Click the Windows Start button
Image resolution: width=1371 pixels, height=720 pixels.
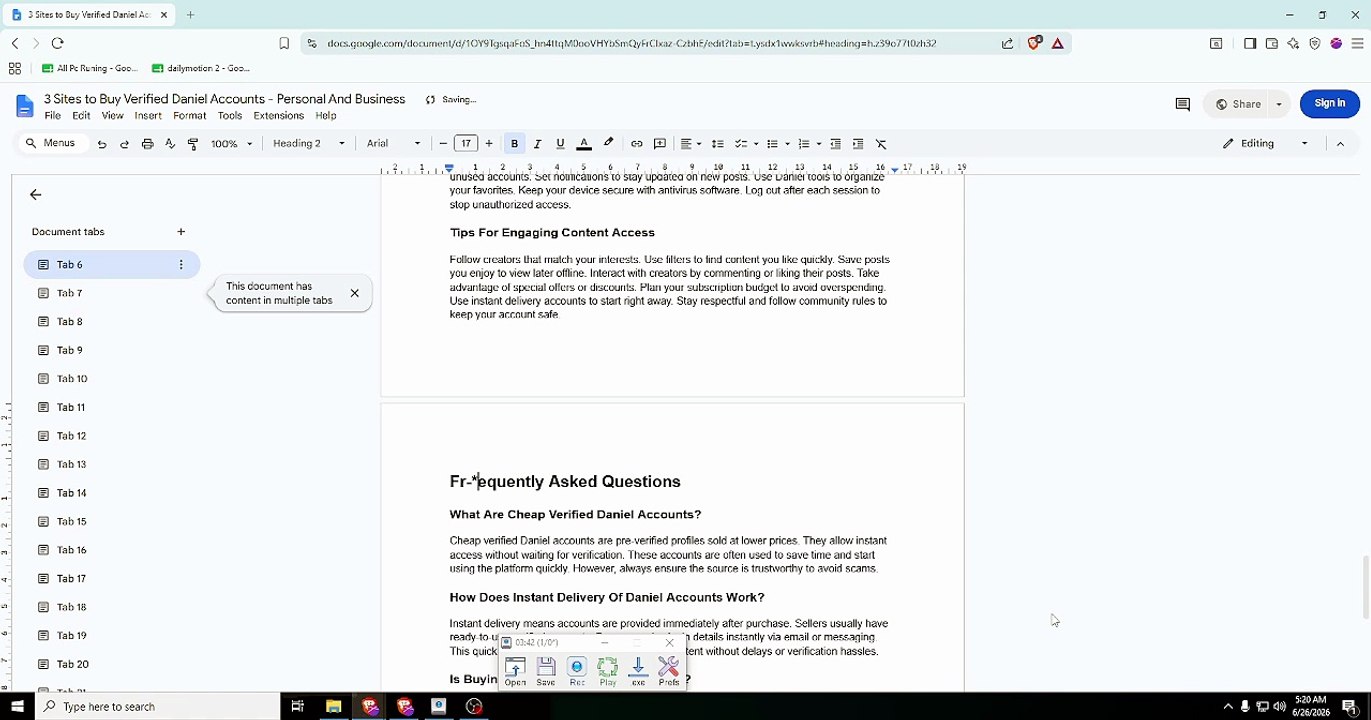point(17,706)
